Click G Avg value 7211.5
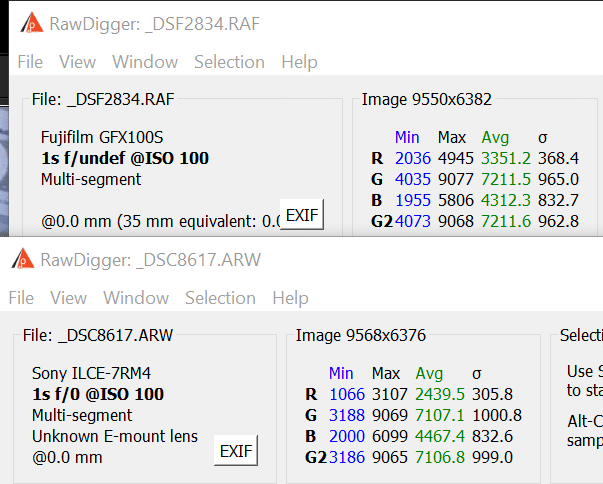Screen dimensions: 603x484 pyautogui.click(x=506, y=180)
